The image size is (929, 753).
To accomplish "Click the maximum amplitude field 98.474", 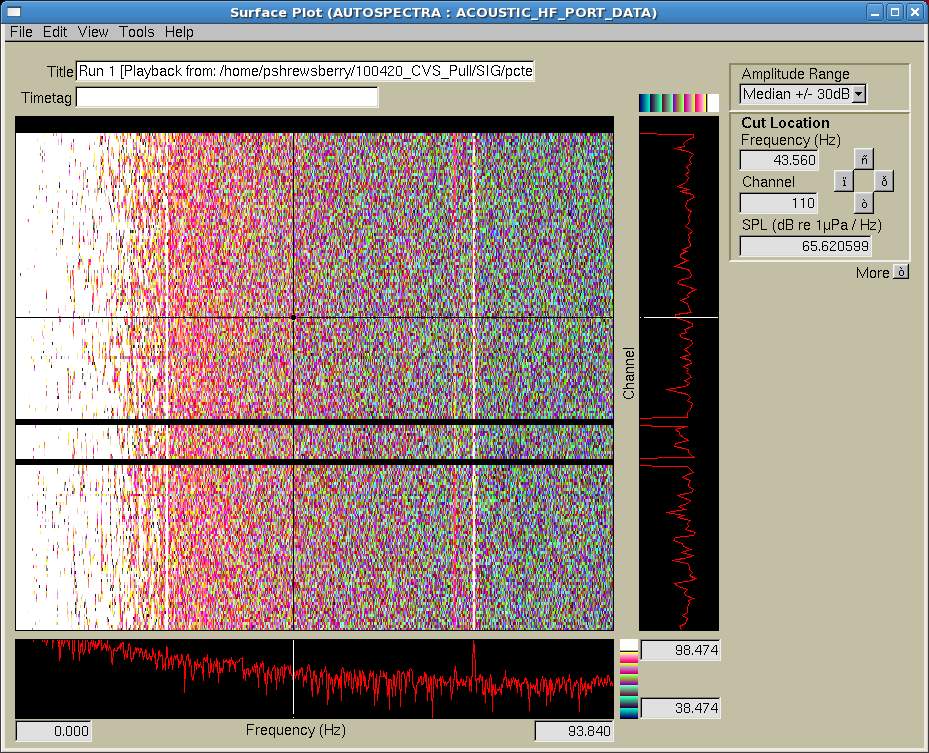I will 681,650.
